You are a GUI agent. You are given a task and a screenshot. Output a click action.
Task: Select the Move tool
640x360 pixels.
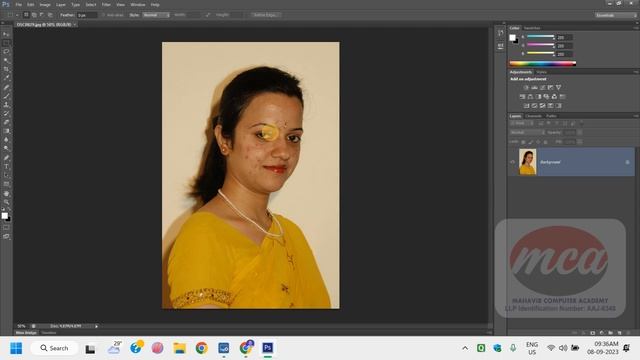6,34
